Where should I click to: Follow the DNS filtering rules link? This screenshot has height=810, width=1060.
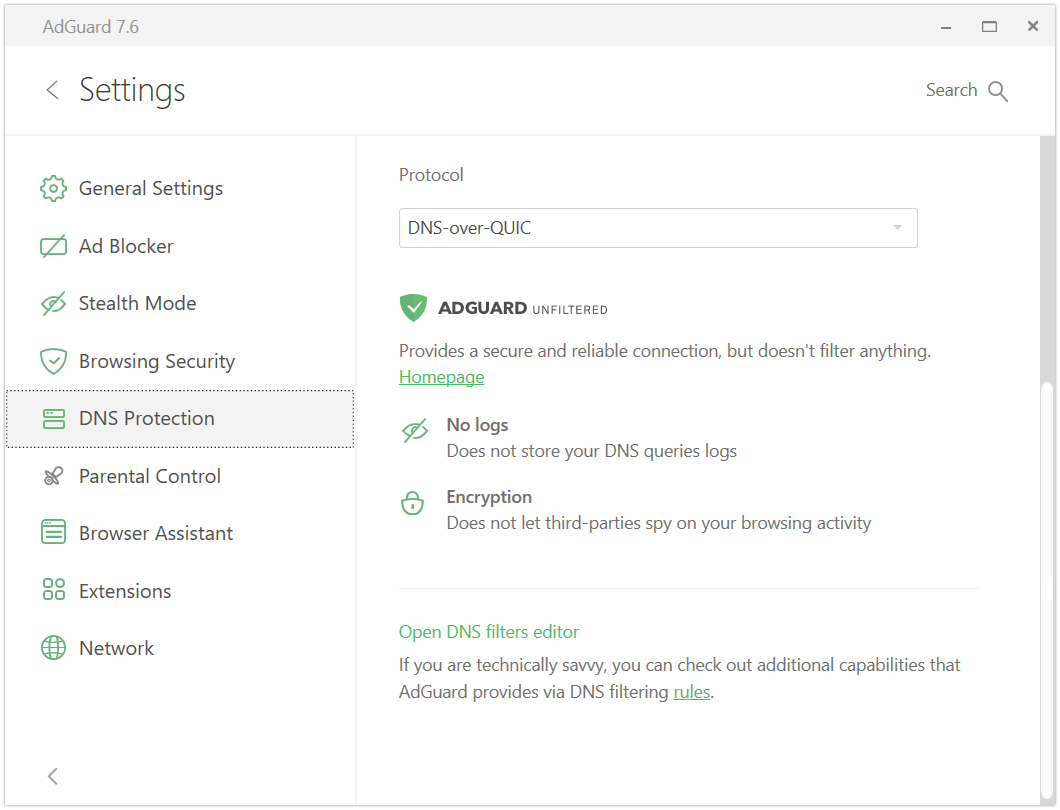click(691, 692)
